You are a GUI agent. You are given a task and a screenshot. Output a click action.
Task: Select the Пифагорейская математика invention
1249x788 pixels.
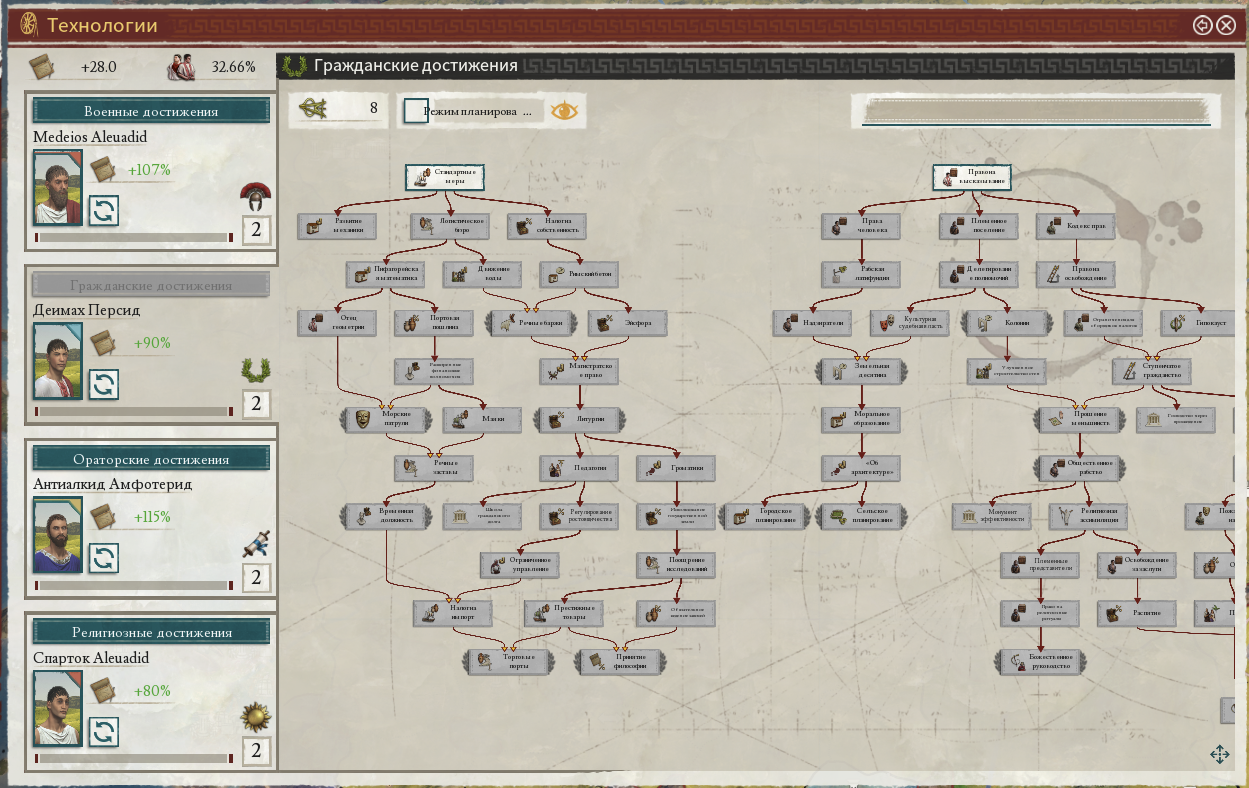coord(386,274)
